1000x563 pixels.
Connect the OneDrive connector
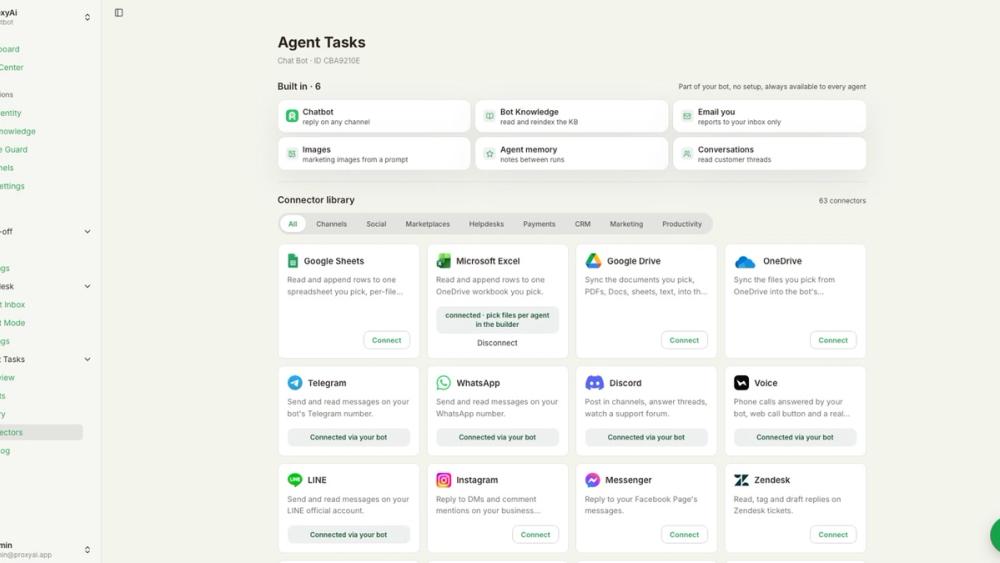(x=833, y=340)
